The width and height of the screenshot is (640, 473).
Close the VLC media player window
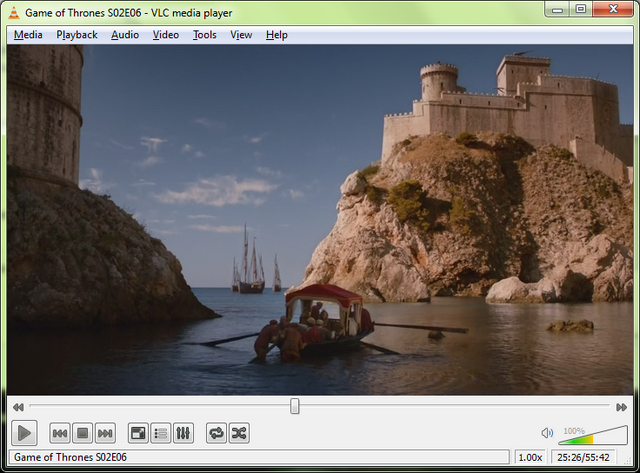coord(613,9)
